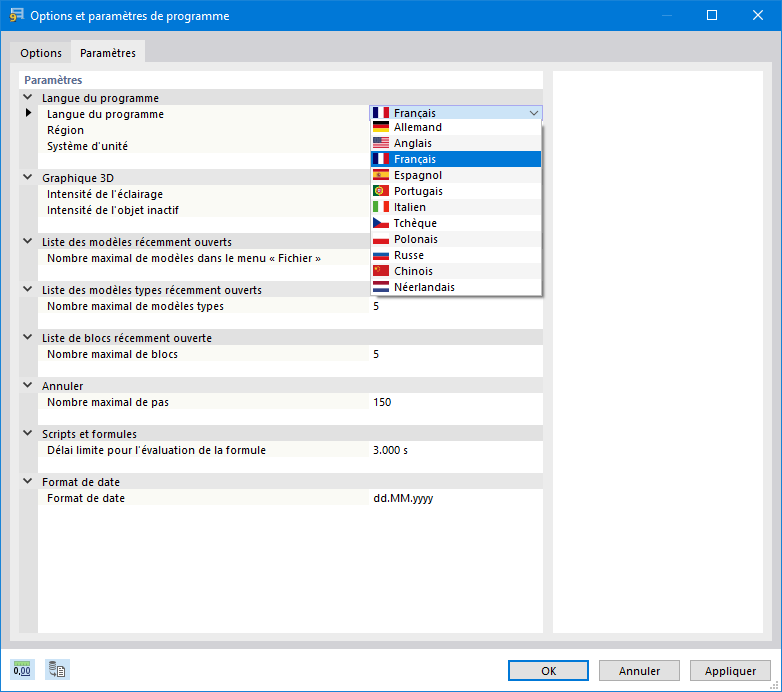
Task: Select Polonais language option
Action: 456,239
